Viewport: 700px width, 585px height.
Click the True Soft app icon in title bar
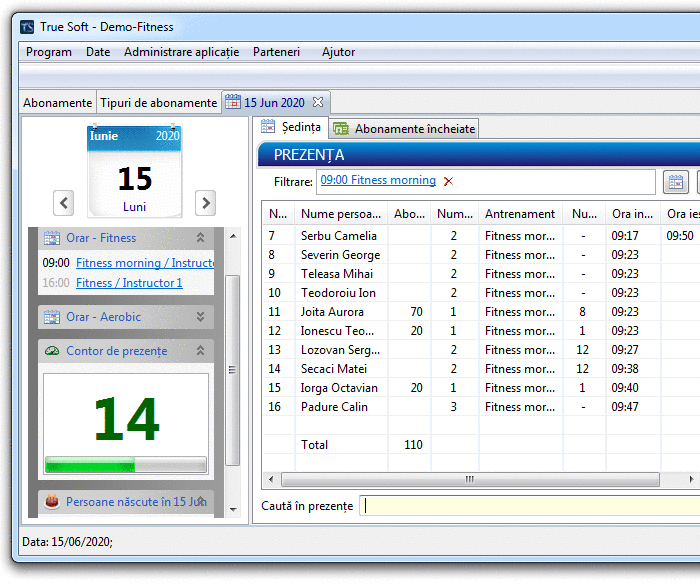point(27,27)
